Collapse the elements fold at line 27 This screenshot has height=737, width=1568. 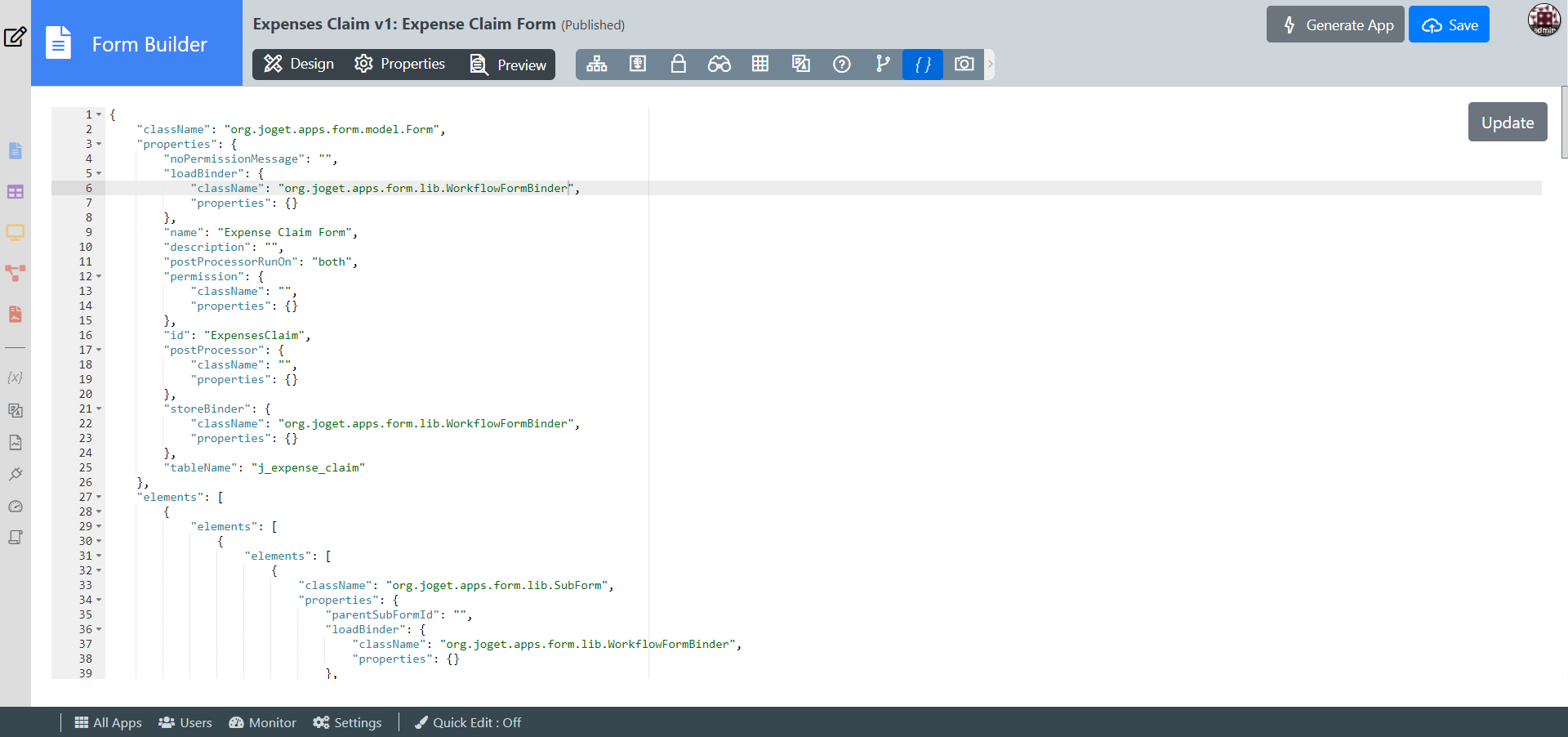pos(99,497)
